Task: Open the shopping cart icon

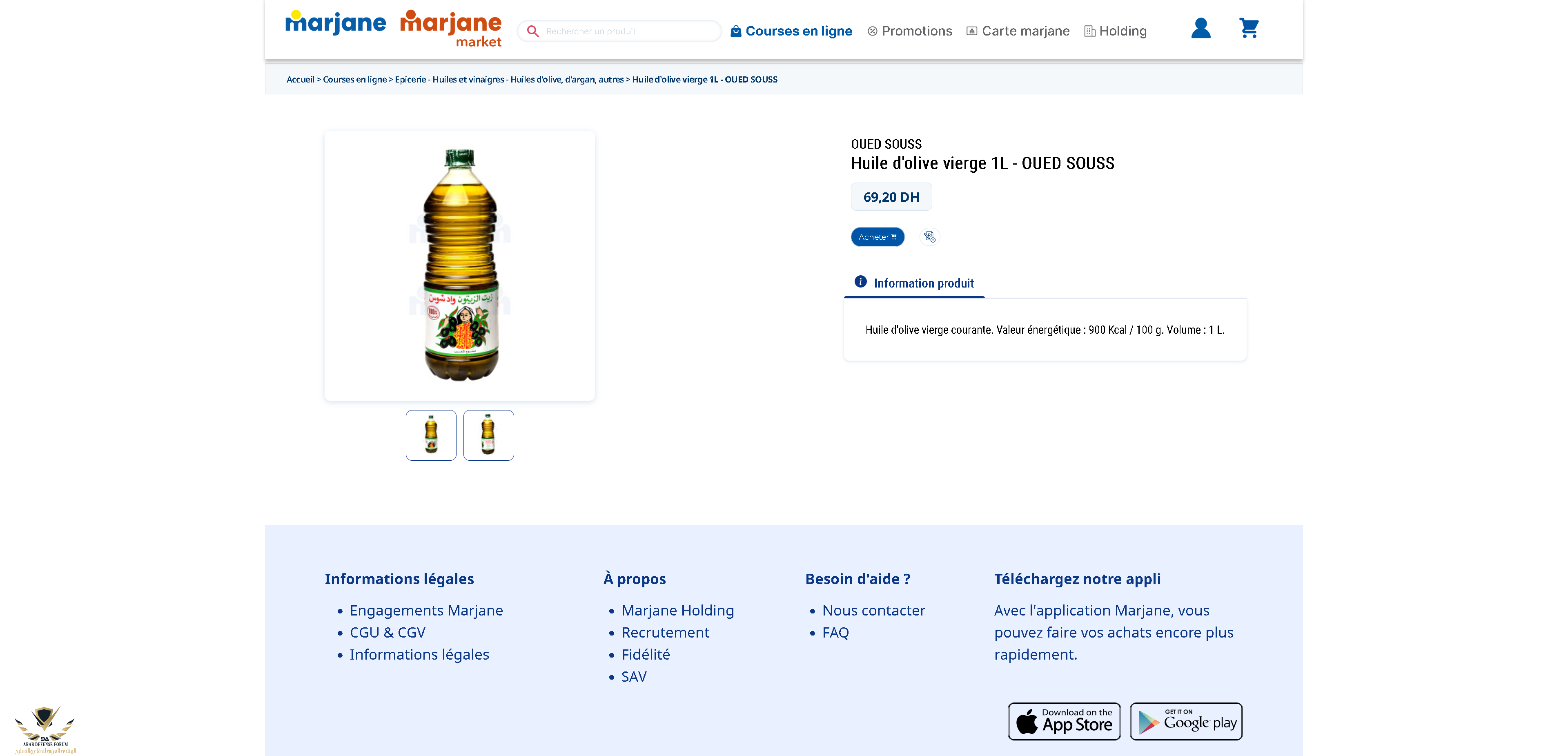Action: point(1248,28)
